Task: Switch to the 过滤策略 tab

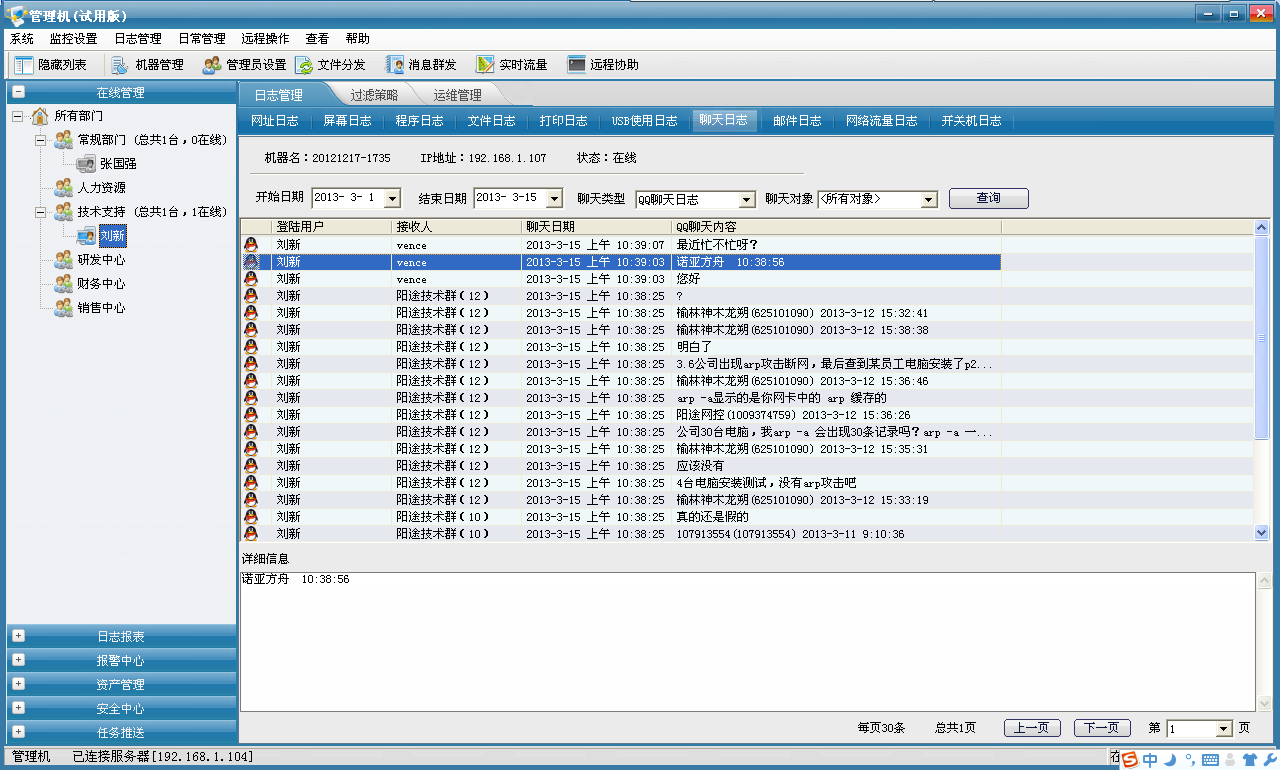Action: [374, 96]
